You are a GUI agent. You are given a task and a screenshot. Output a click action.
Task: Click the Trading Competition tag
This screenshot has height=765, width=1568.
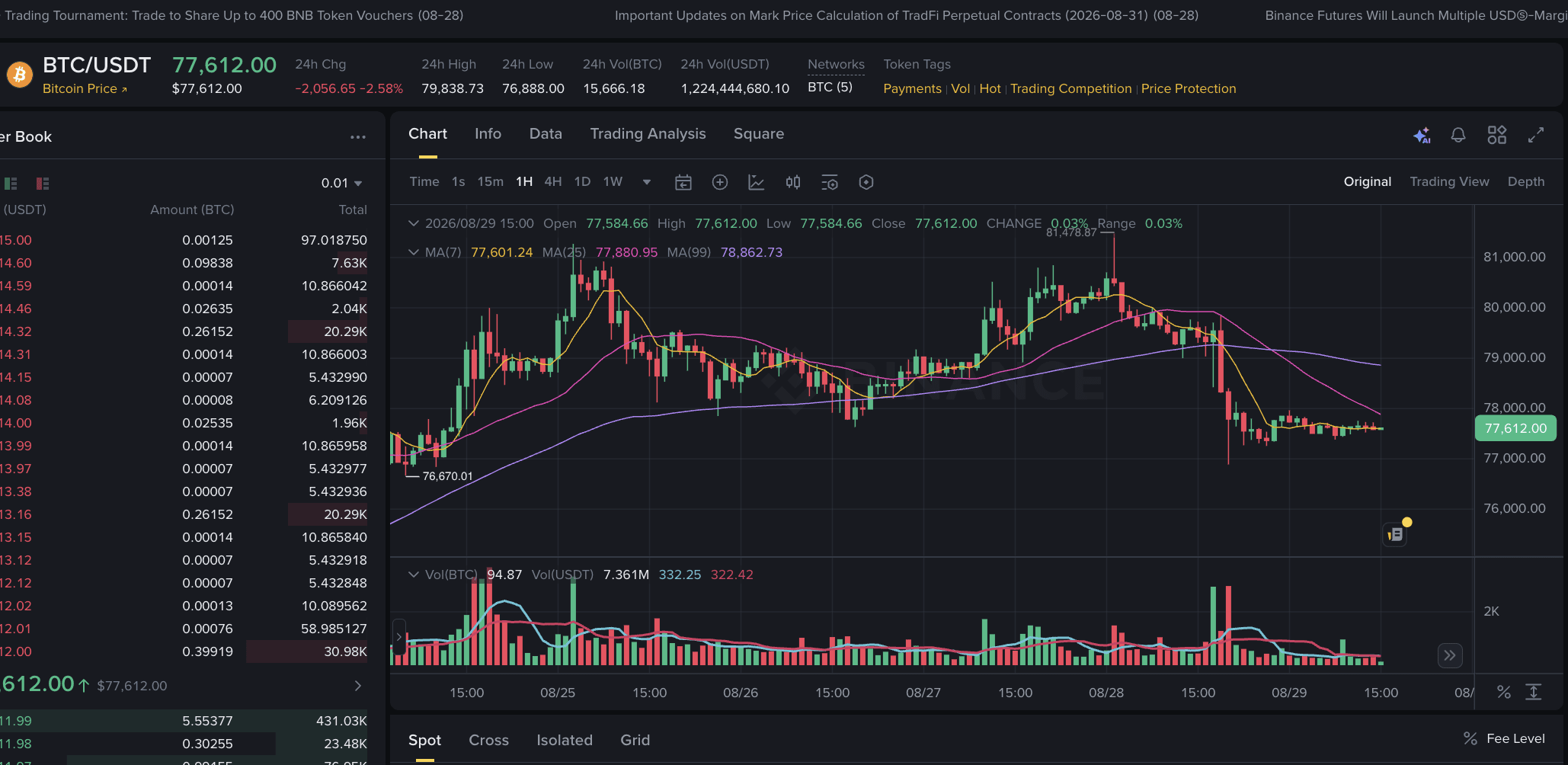click(1070, 89)
